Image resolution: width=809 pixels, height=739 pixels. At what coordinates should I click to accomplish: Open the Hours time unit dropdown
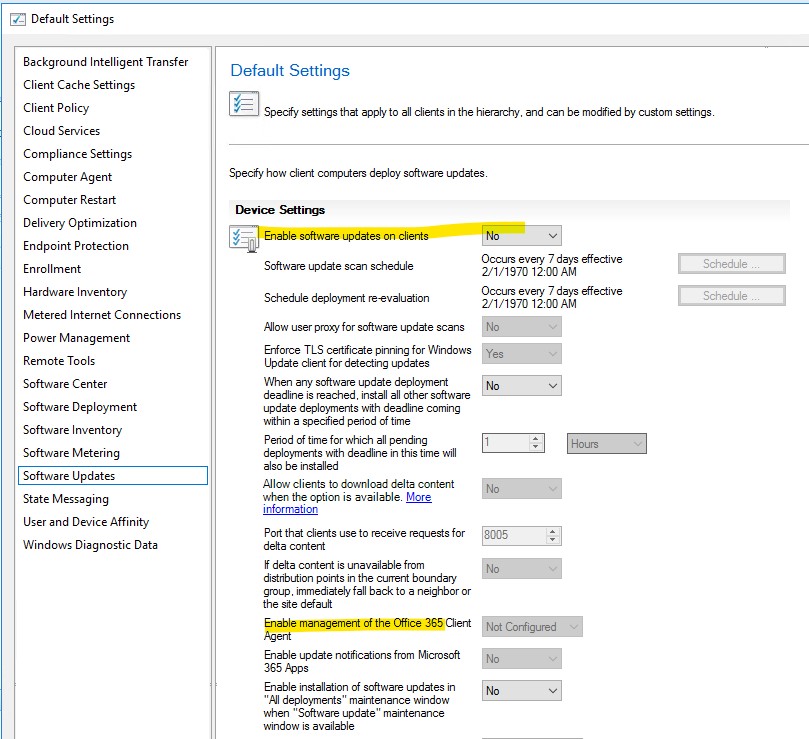608,443
